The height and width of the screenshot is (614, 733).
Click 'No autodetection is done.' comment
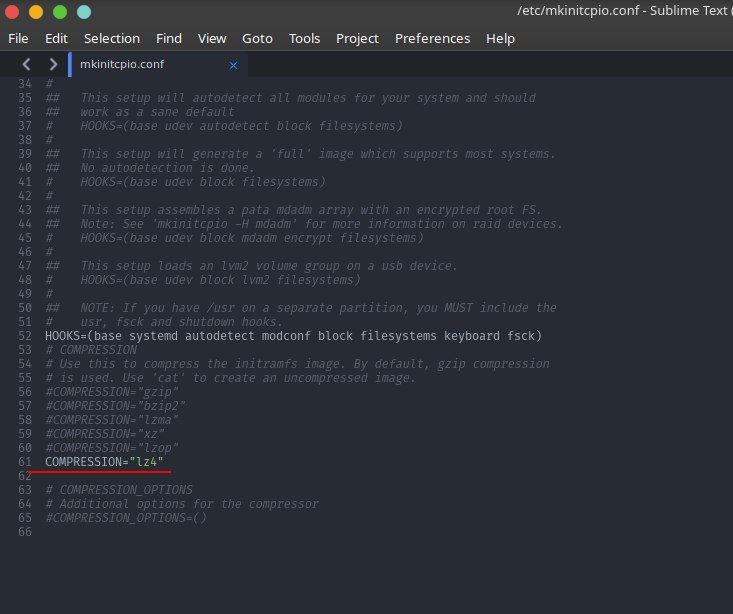point(150,168)
